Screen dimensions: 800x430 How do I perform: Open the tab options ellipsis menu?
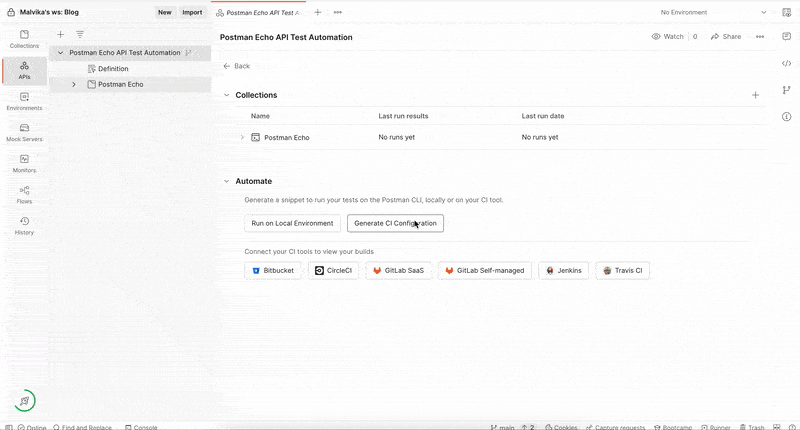tap(338, 12)
